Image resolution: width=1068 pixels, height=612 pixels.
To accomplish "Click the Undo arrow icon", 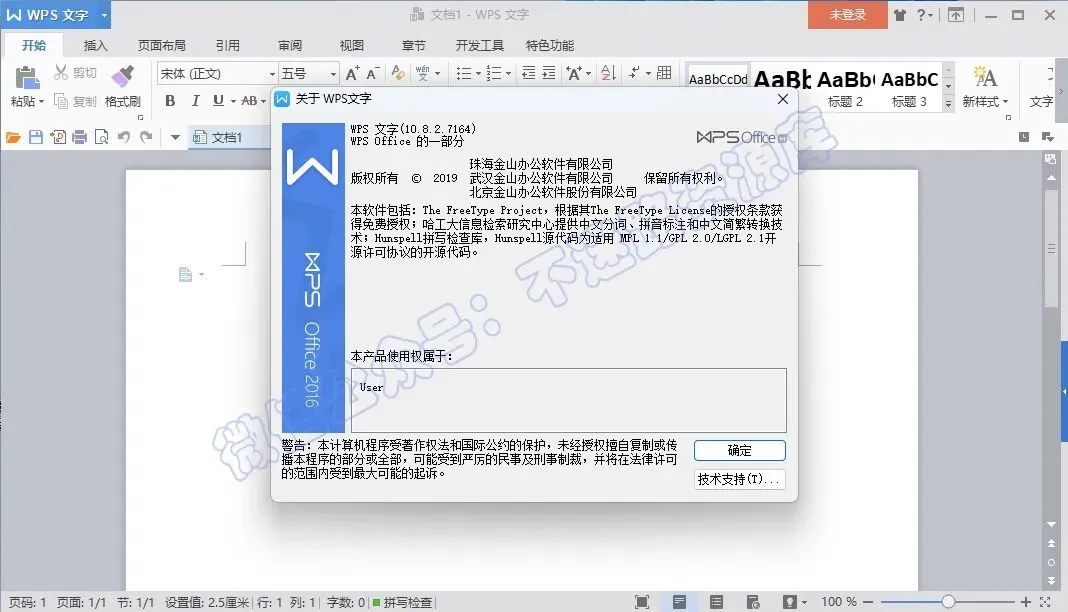I will pyautogui.click(x=123, y=138).
